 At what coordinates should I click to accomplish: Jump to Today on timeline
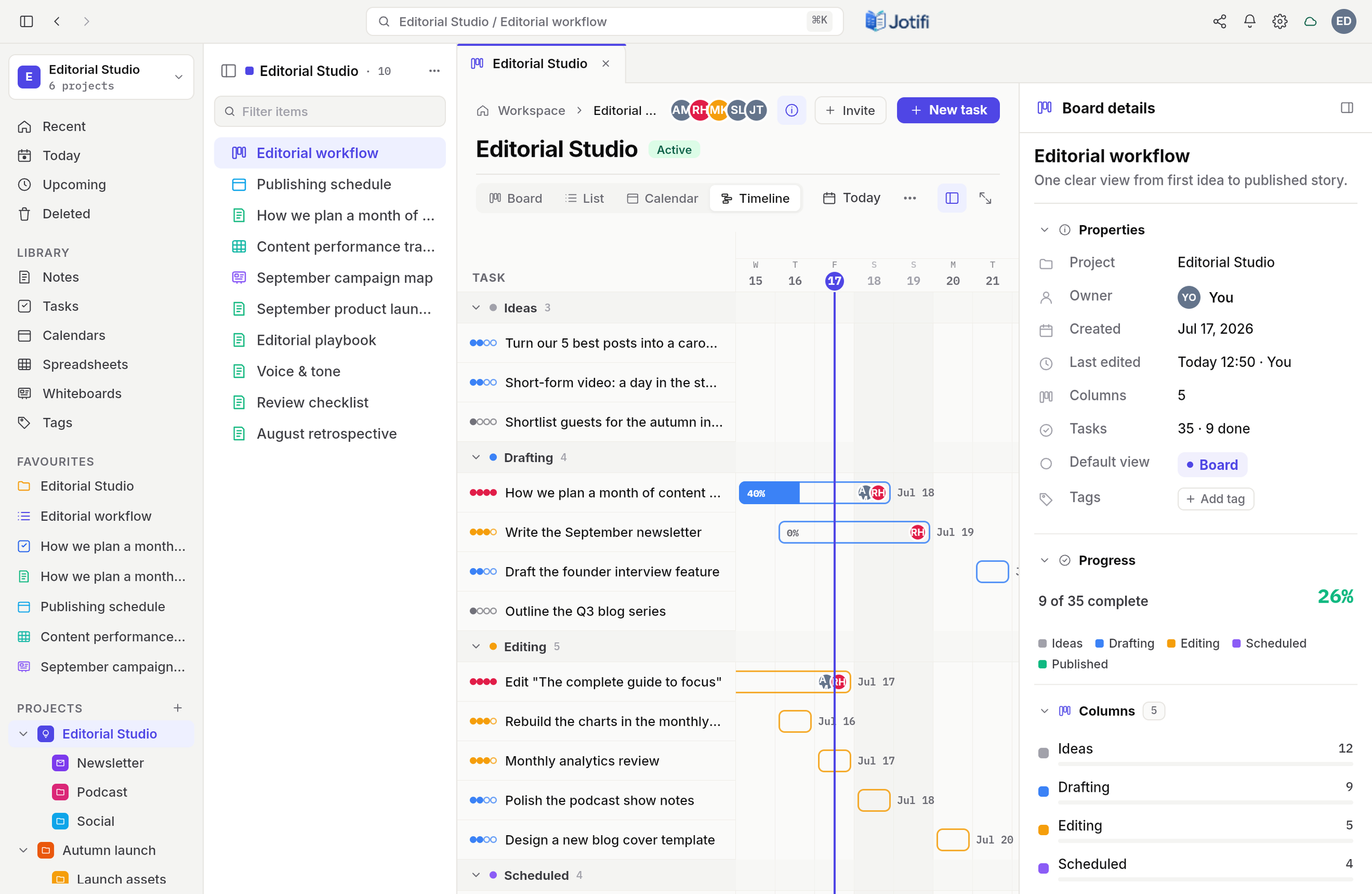coord(851,198)
